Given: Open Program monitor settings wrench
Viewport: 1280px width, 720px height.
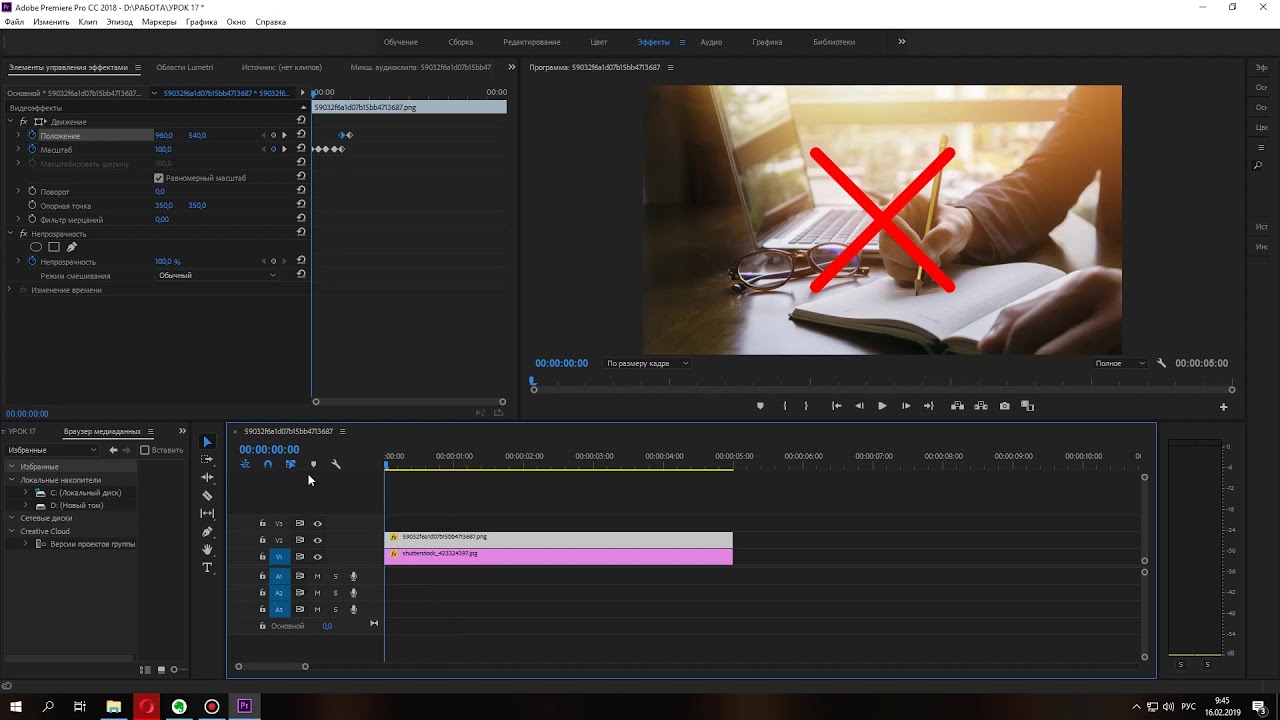Looking at the screenshot, I should 1161,363.
